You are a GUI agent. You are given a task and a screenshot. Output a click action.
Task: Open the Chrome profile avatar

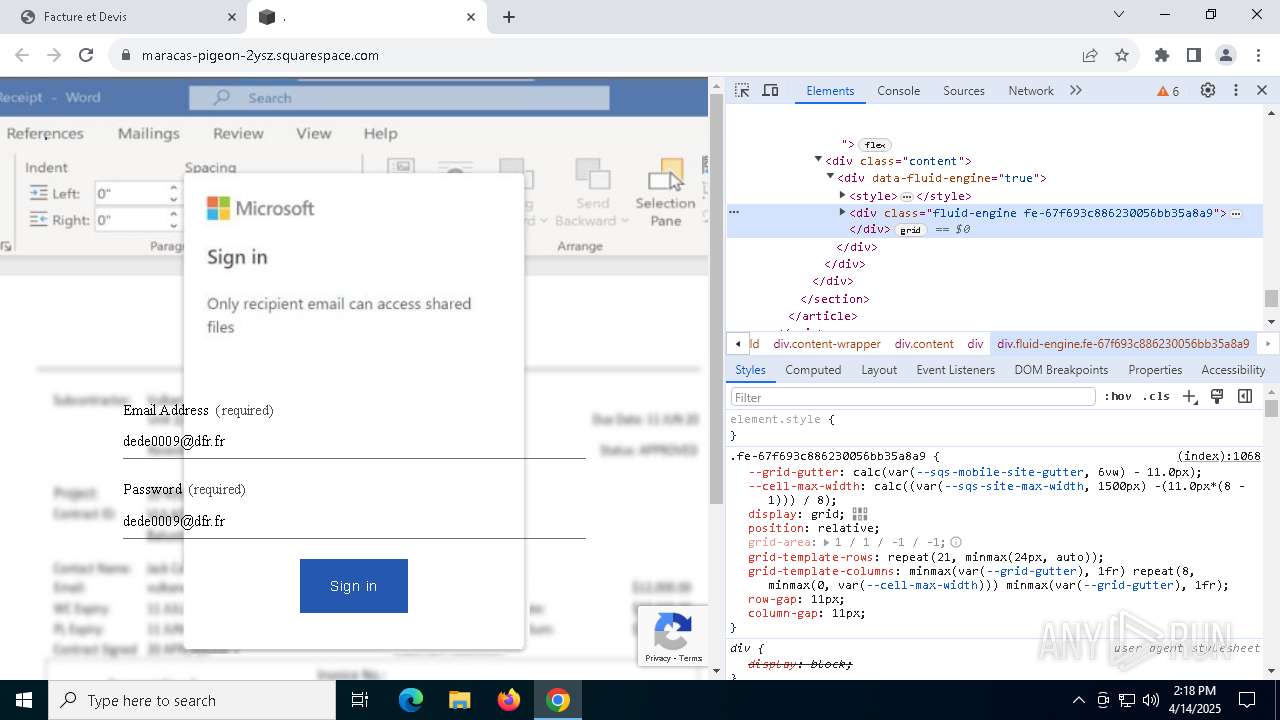pyautogui.click(x=1226, y=55)
